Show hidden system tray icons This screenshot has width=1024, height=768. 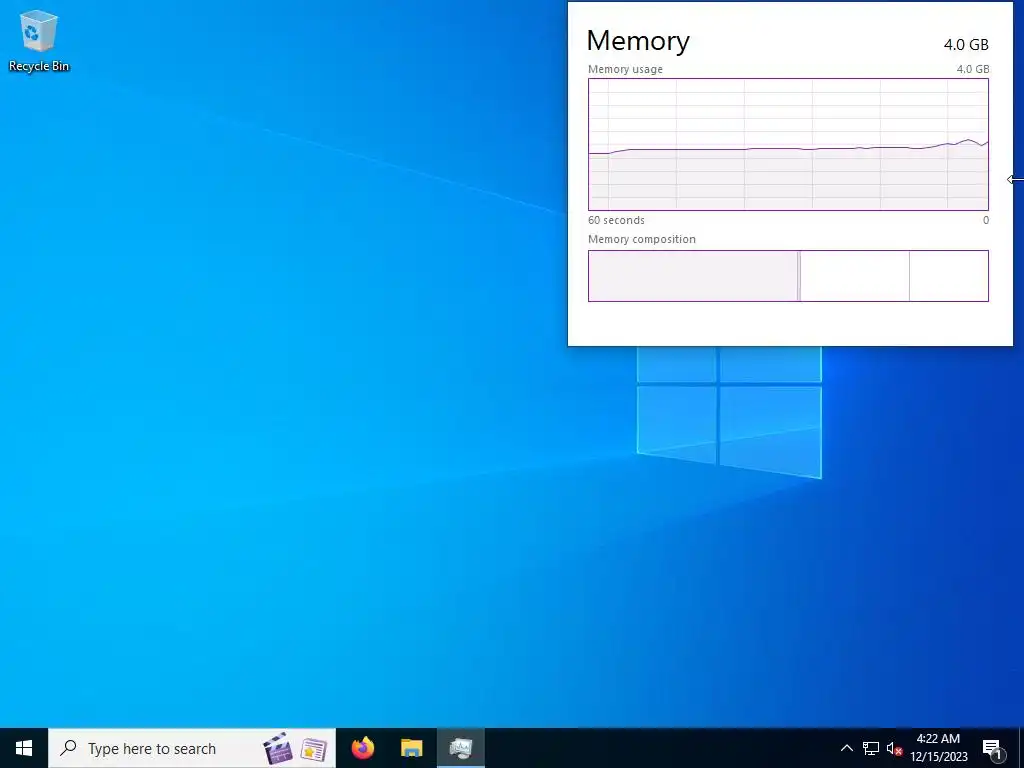tap(846, 748)
